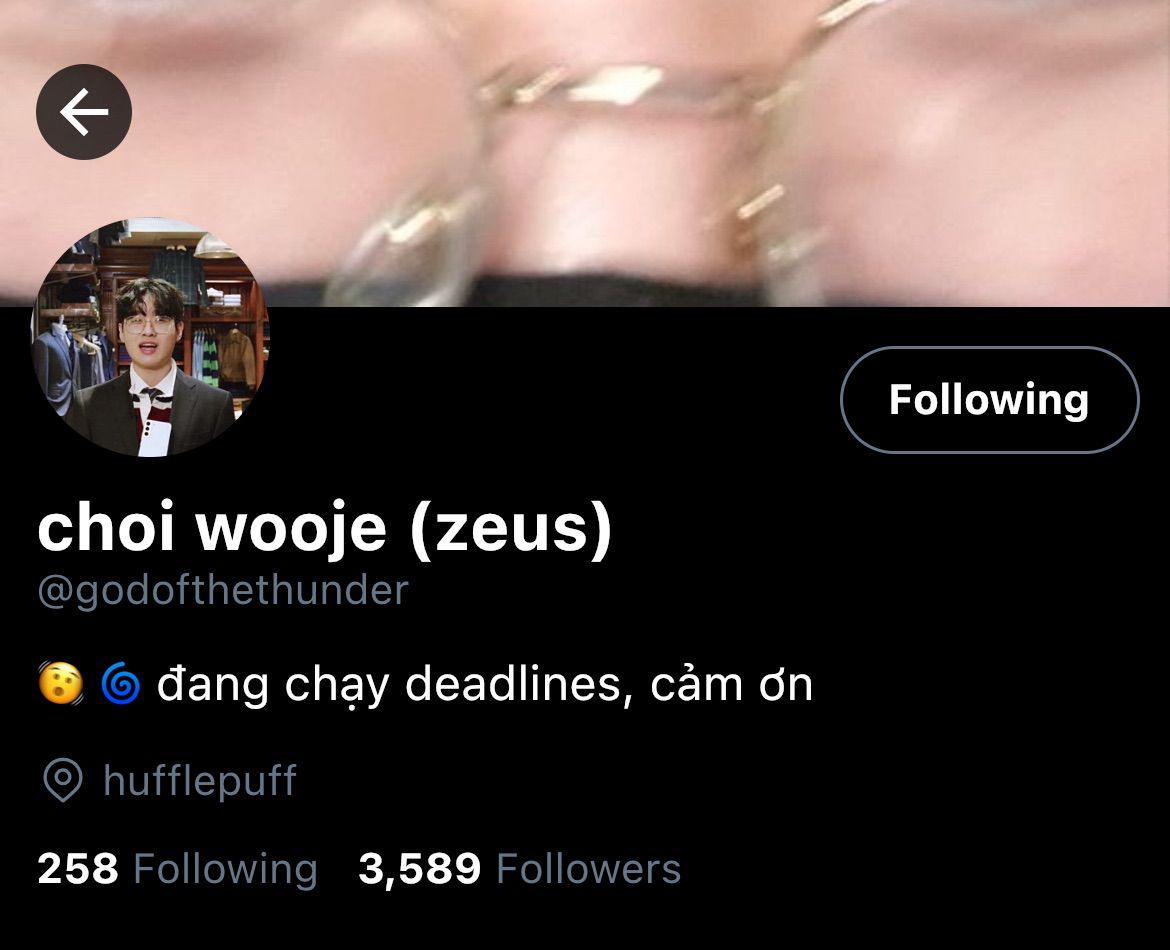Select the display name choi wooje (zeus)
The height and width of the screenshot is (950, 1170).
point(325,528)
